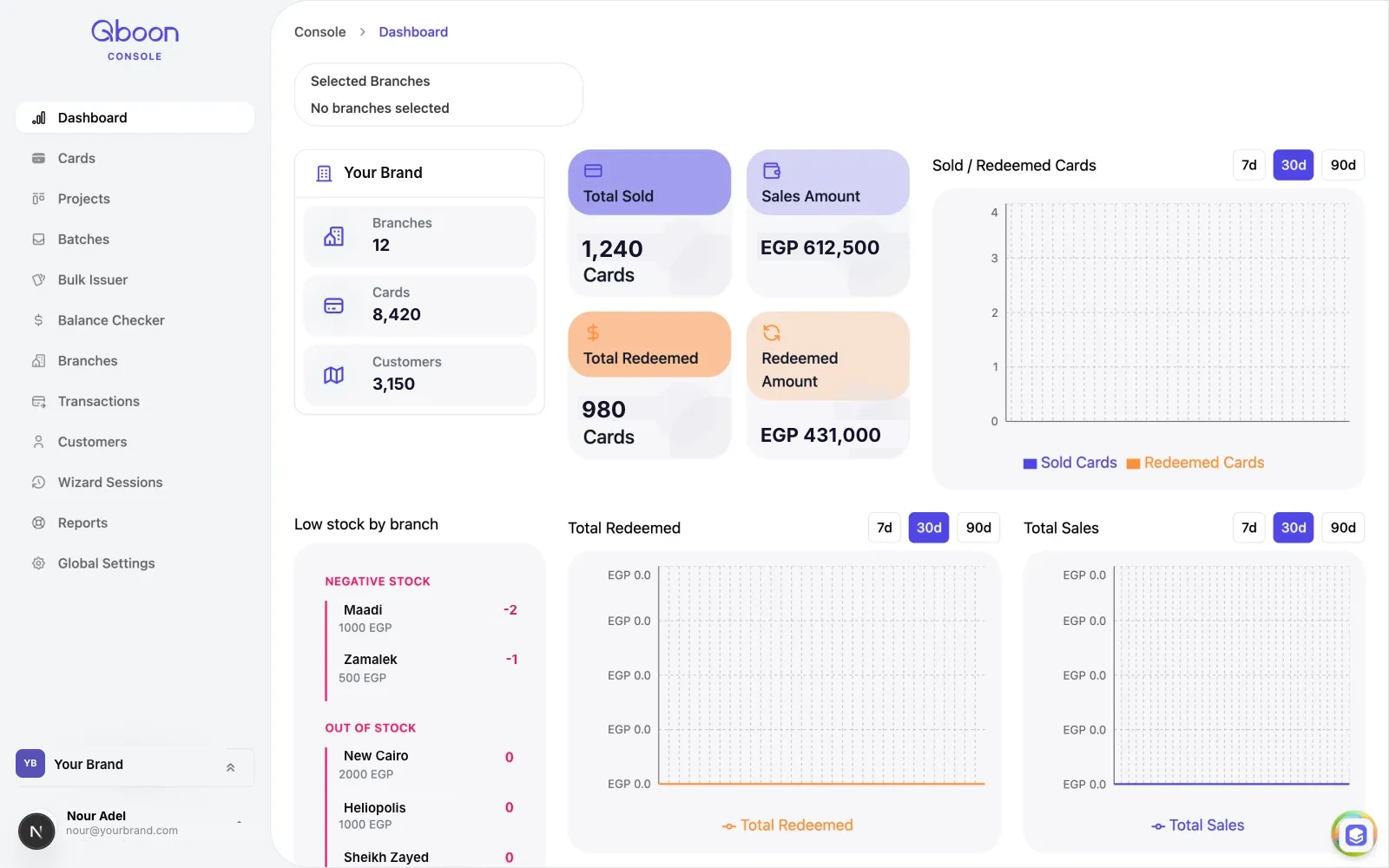Navigate to Transactions page
This screenshot has width=1389, height=868.
point(135,401)
